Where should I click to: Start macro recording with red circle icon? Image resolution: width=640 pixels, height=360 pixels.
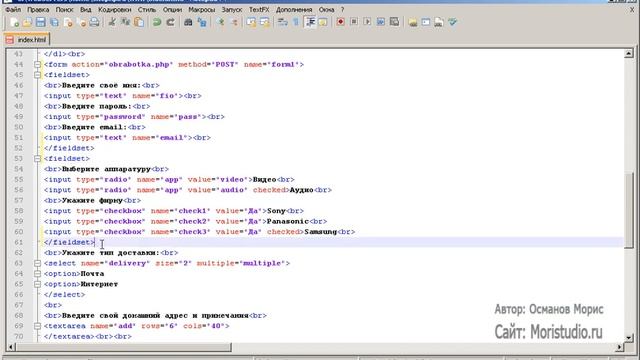[340, 22]
